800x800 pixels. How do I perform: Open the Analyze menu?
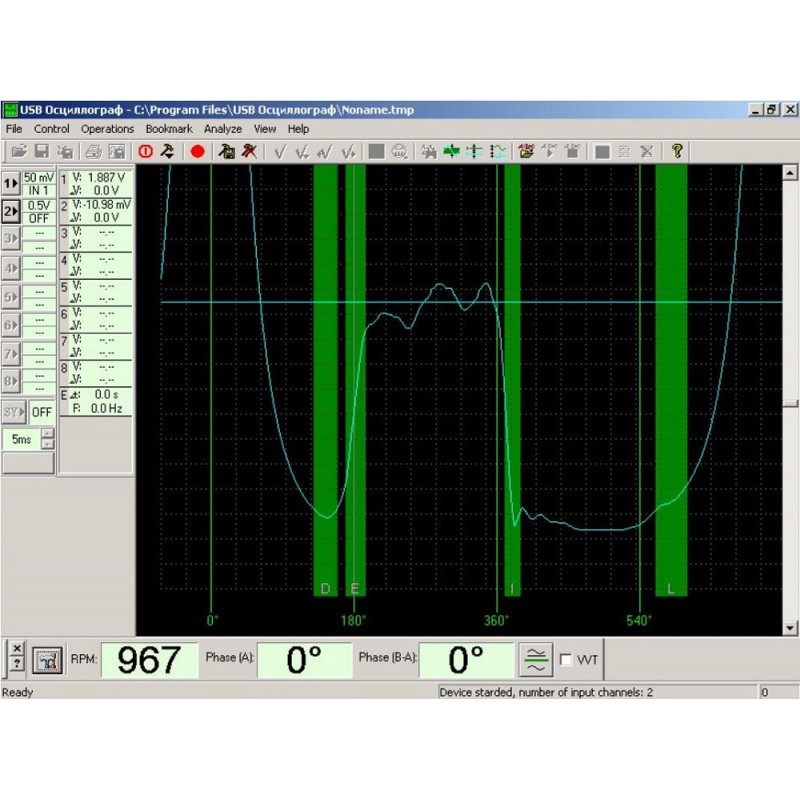222,129
